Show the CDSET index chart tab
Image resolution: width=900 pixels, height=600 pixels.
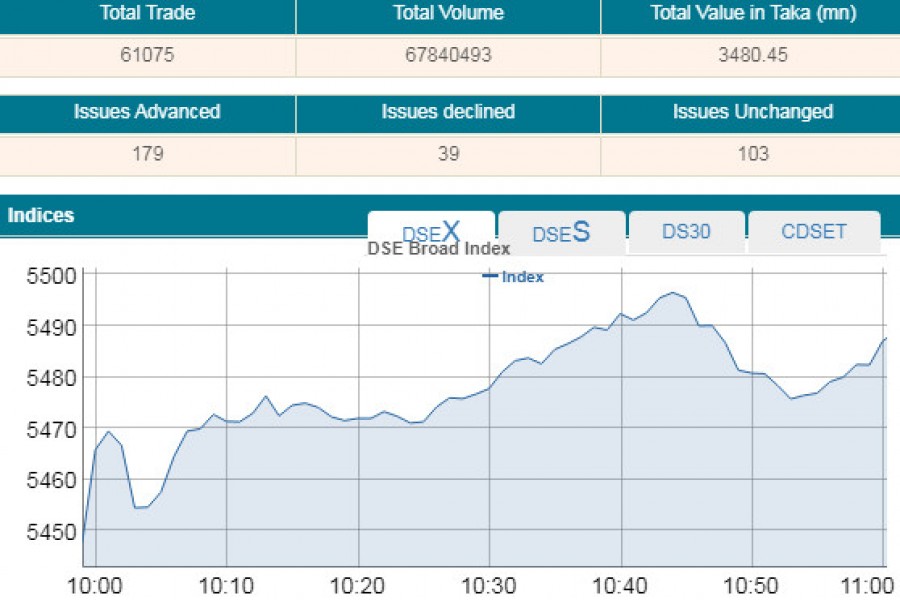813,232
